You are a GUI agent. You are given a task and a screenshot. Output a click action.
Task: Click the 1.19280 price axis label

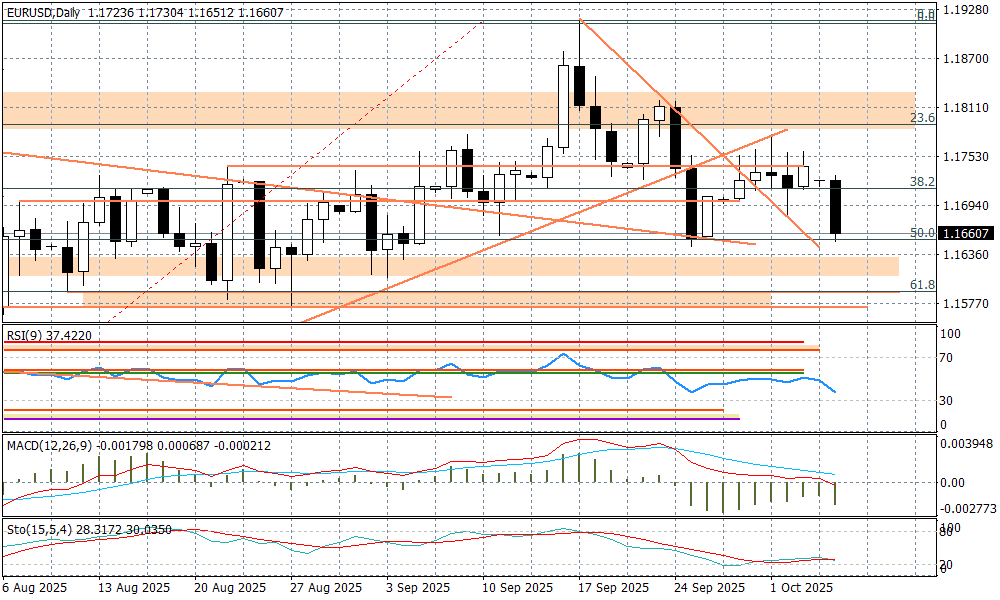coord(967,11)
